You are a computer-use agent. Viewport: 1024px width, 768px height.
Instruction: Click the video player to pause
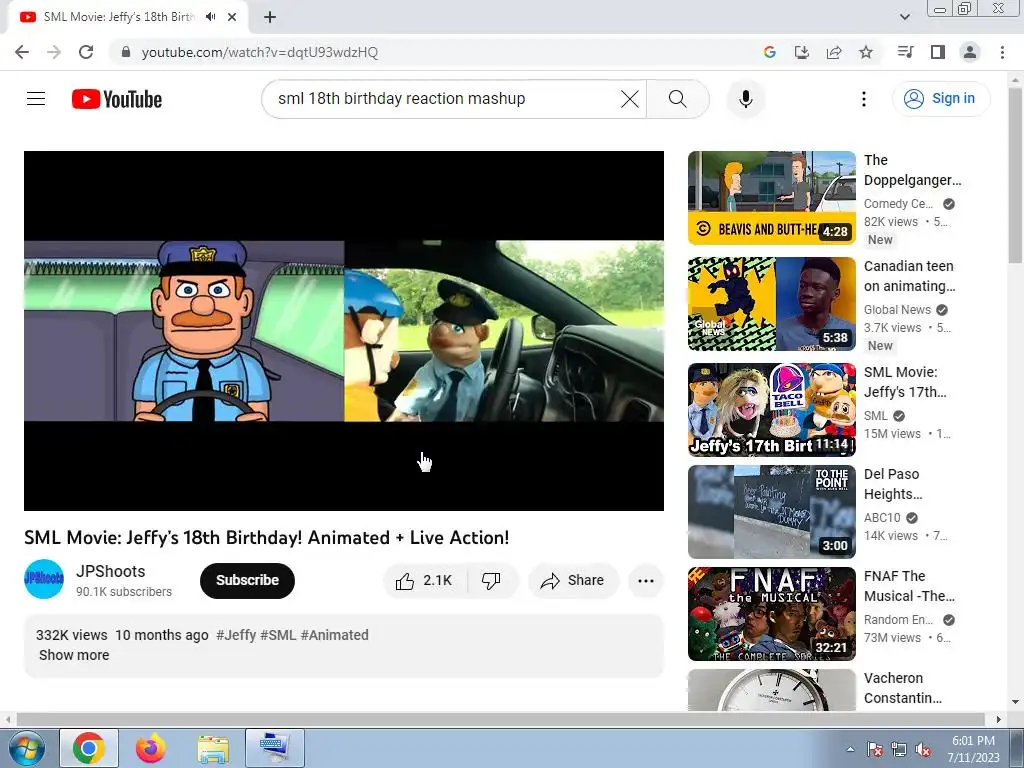point(344,330)
